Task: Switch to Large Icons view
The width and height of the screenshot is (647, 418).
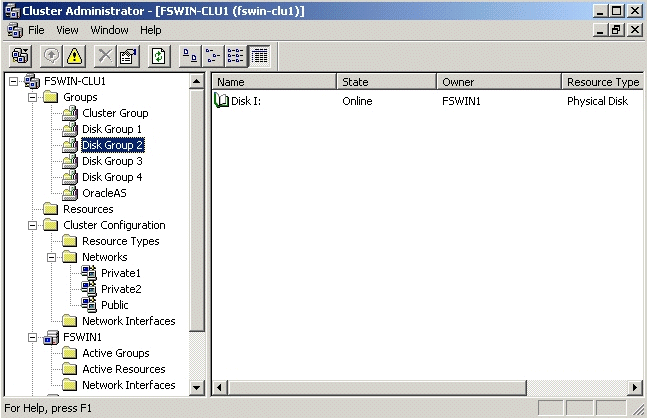Action: pyautogui.click(x=190, y=56)
